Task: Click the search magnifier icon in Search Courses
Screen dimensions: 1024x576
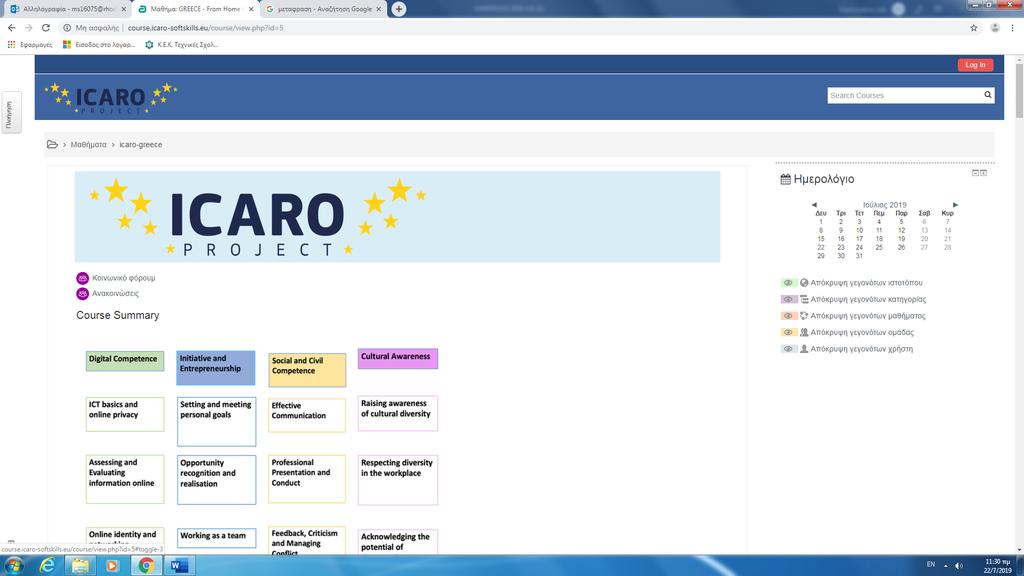Action: (x=987, y=95)
